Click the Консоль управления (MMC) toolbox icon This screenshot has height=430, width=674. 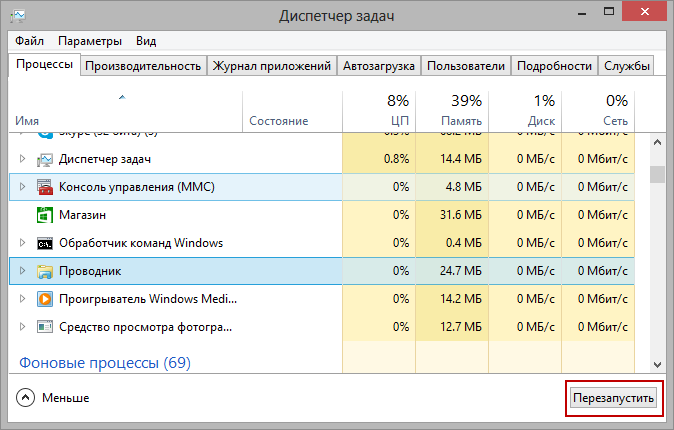[x=45, y=187]
